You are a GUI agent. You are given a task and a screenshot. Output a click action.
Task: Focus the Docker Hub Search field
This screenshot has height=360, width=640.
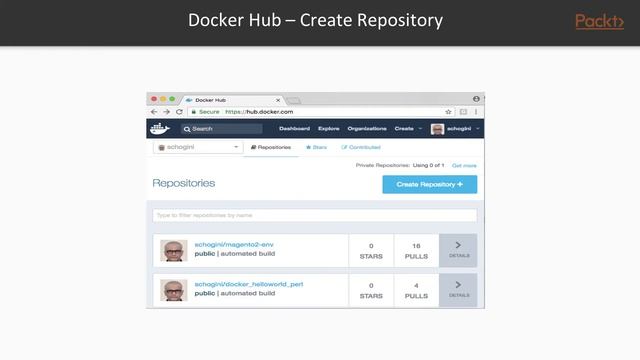coord(222,129)
